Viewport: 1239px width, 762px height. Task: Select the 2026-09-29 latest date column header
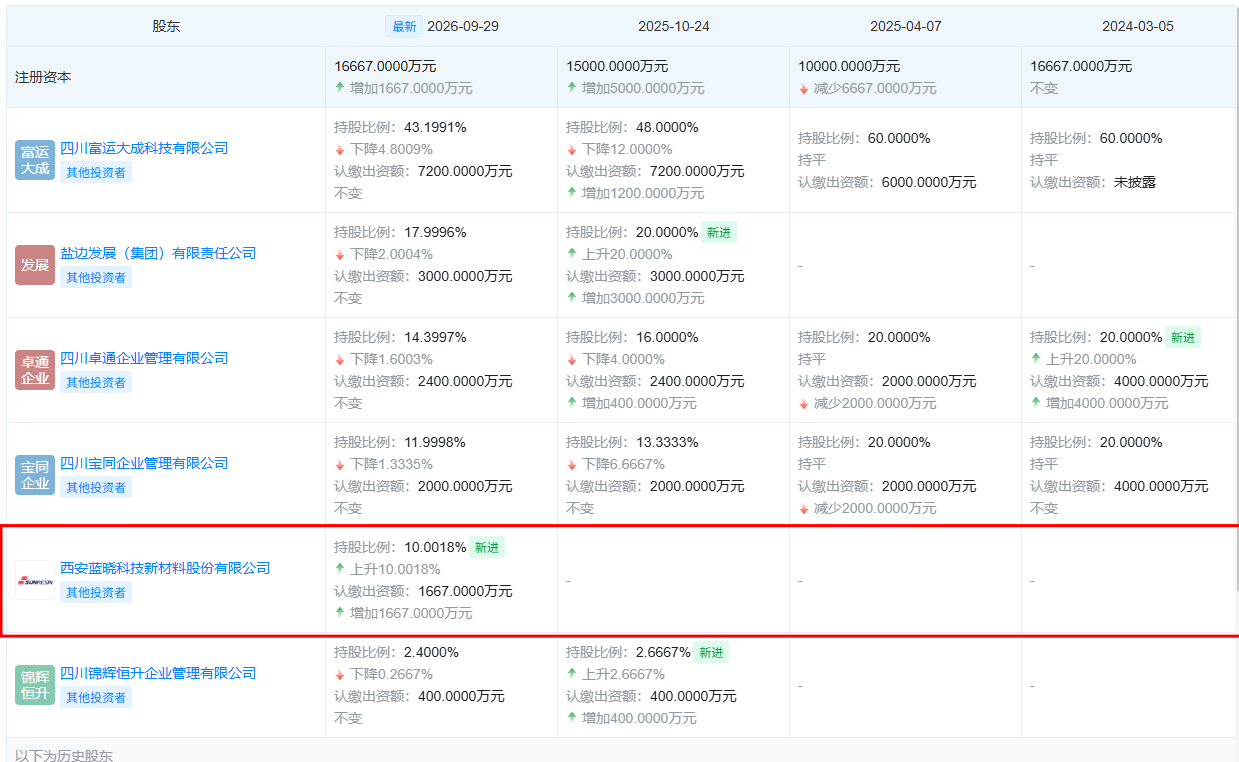(x=462, y=26)
